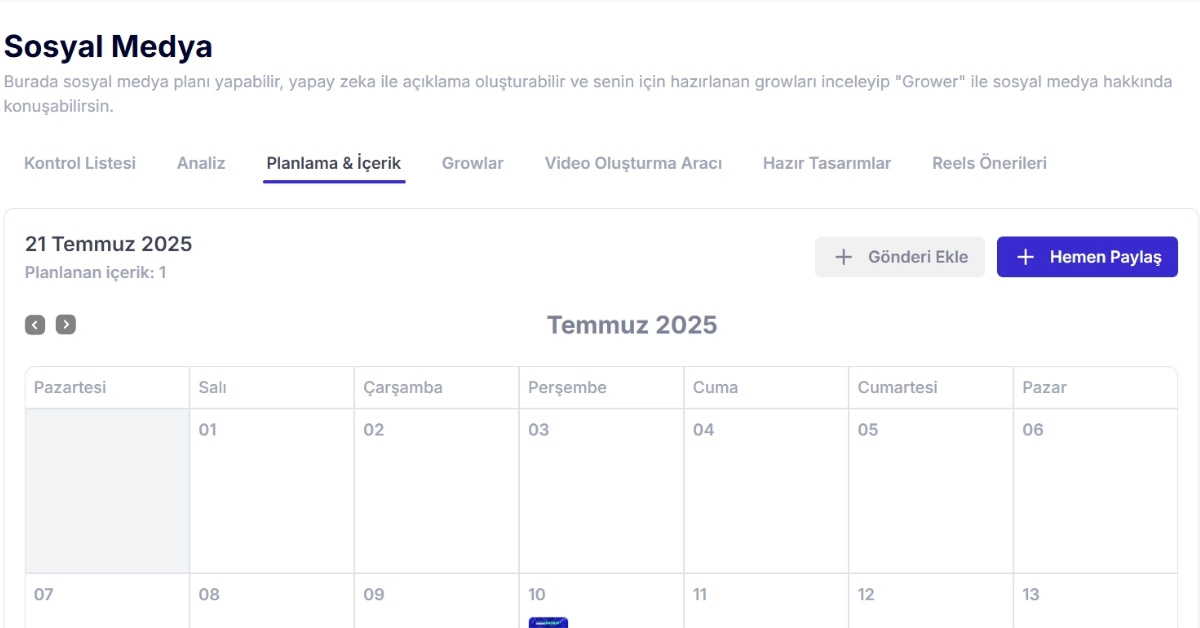Select Planlama & İçerik tab
The height and width of the screenshot is (628, 1200).
click(x=334, y=163)
